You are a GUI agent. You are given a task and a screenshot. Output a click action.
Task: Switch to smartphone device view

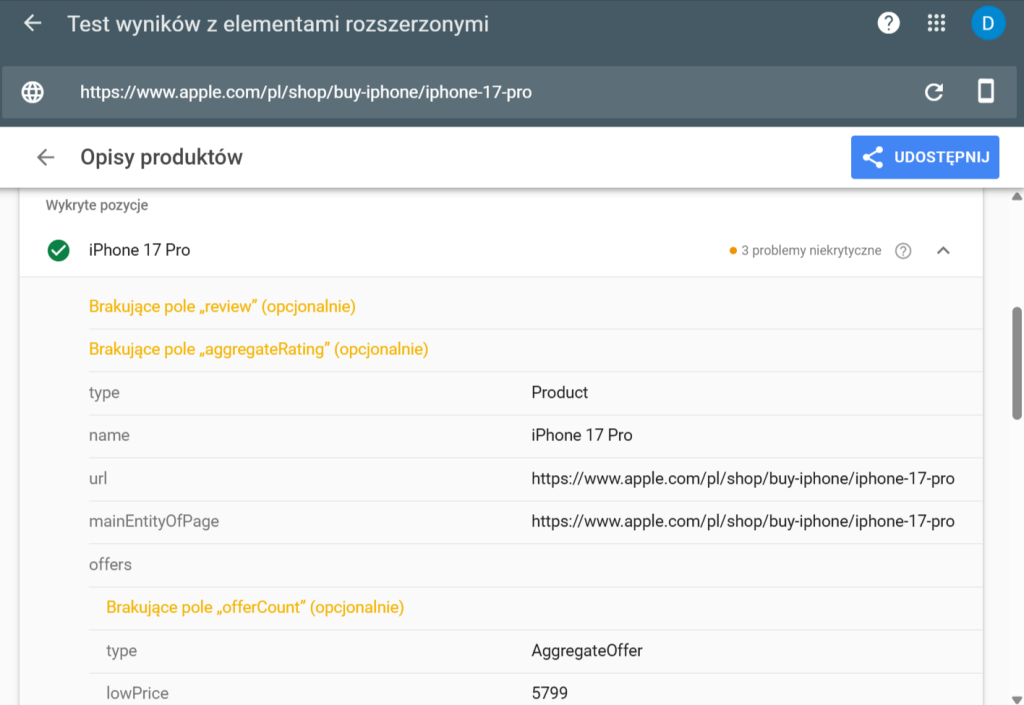(986, 92)
